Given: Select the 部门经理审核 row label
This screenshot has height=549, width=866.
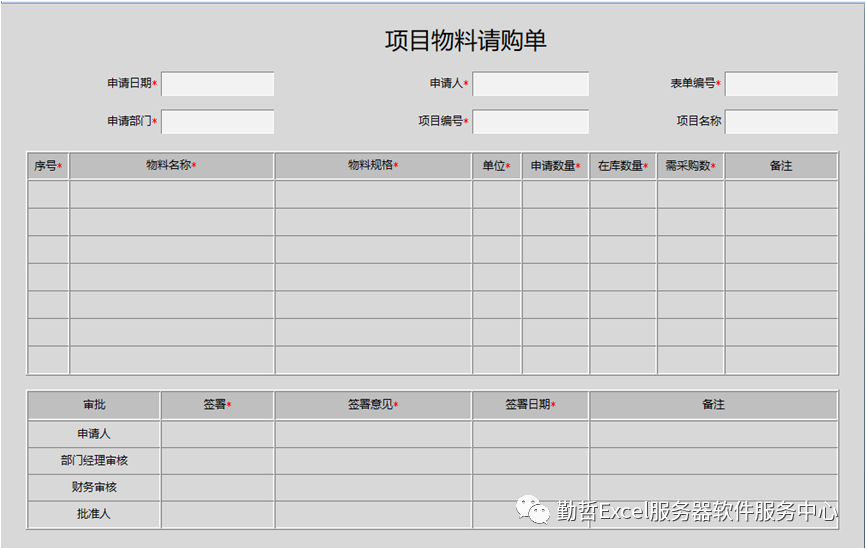Looking at the screenshot, I should pyautogui.click(x=94, y=461).
